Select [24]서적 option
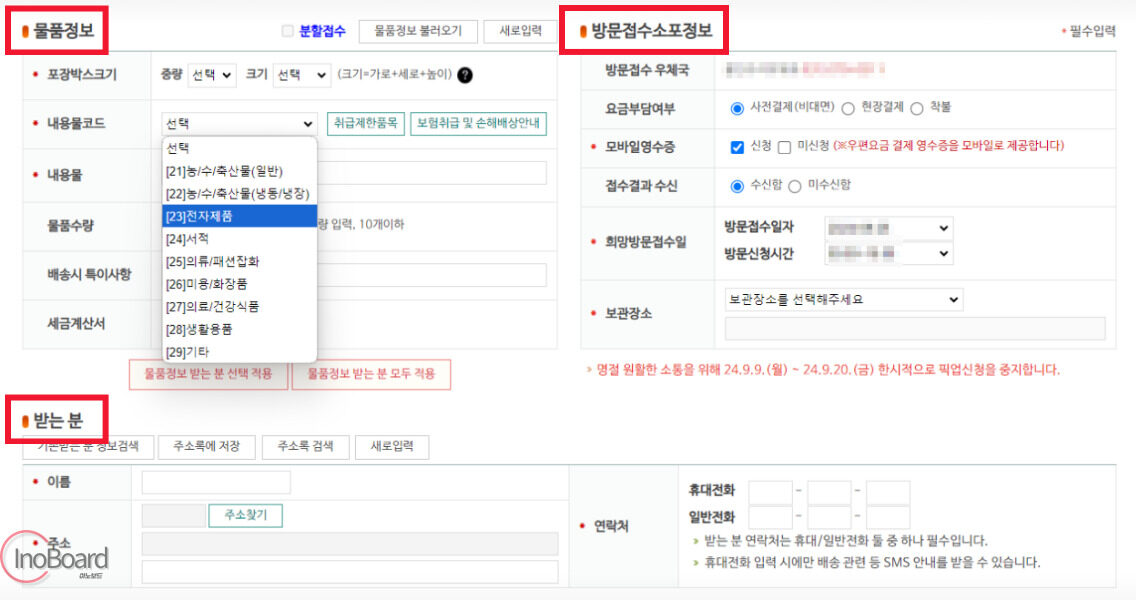This screenshot has width=1136, height=600. pyautogui.click(x=239, y=238)
